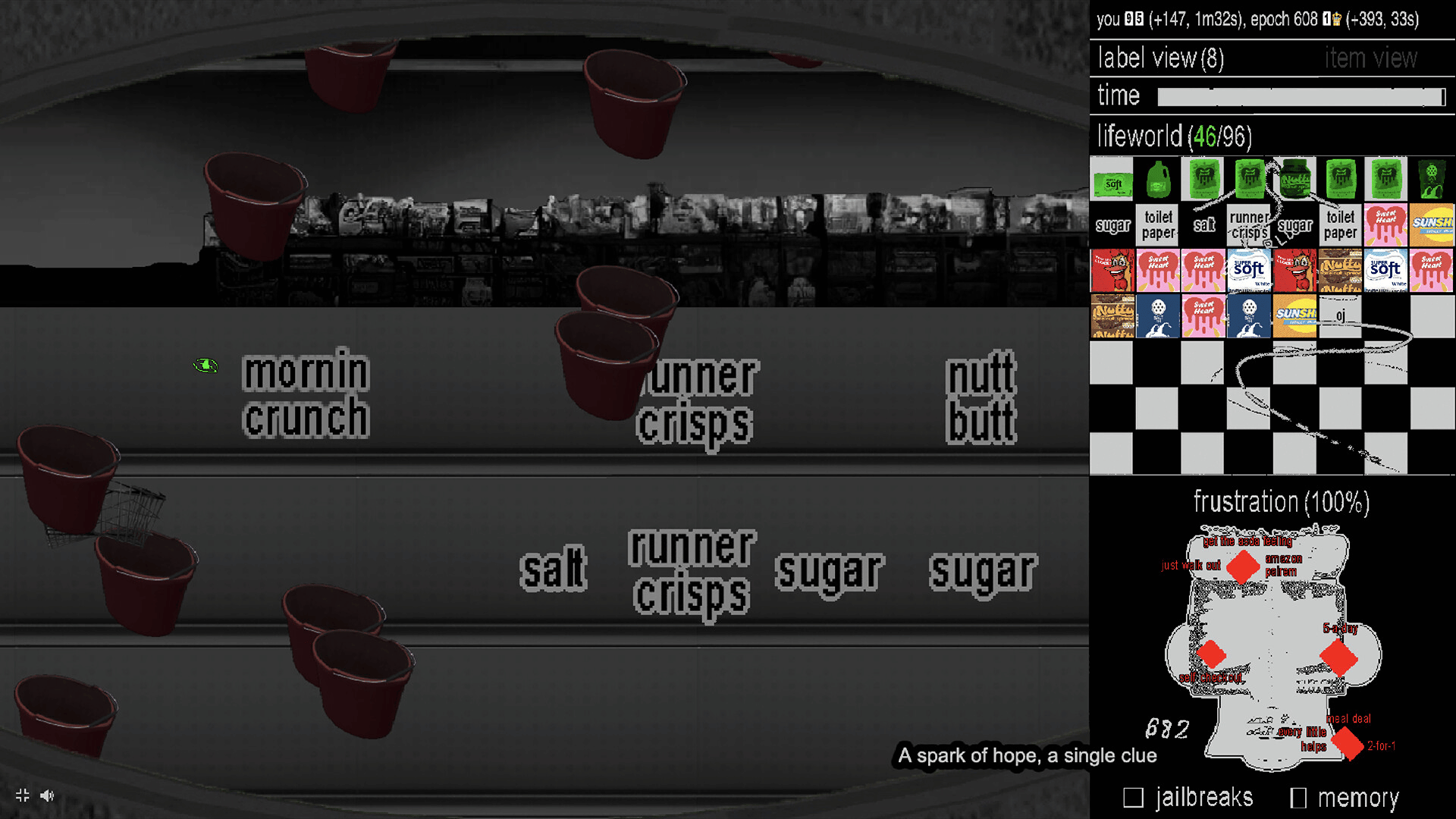Toggle the green eye beside mornin crunch
The height and width of the screenshot is (819, 1456).
(x=206, y=366)
